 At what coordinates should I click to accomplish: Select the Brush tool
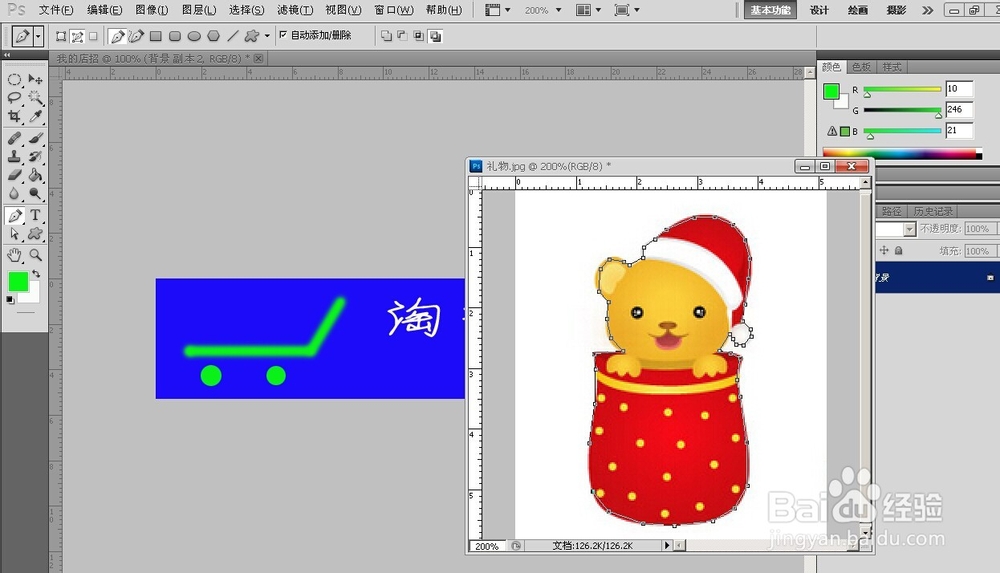[x=36, y=138]
